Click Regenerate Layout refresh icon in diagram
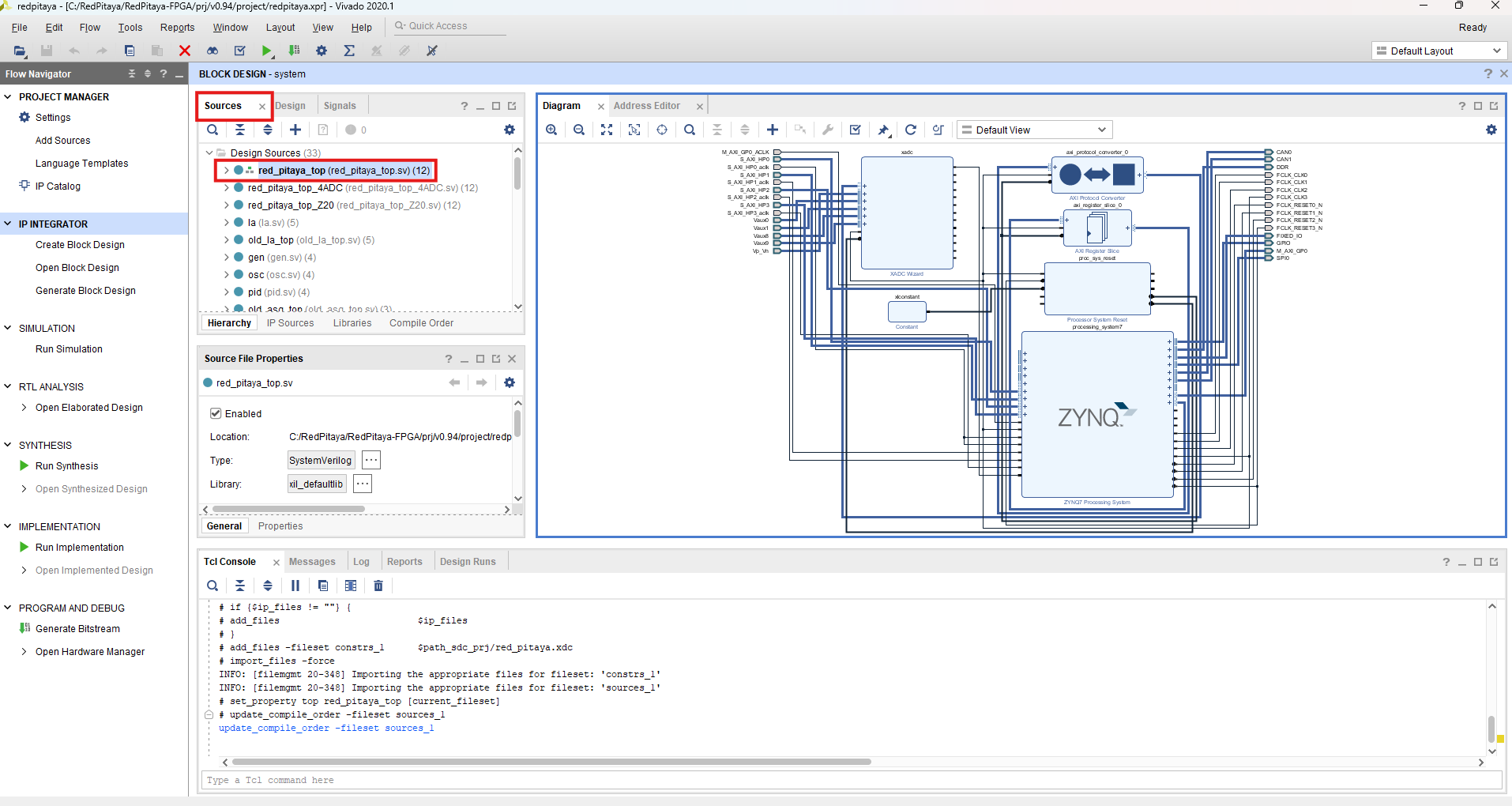This screenshot has width=1512, height=806. pyautogui.click(x=911, y=130)
